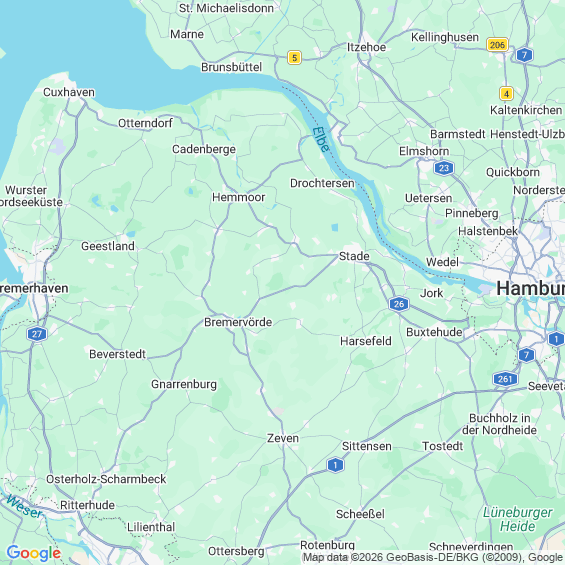This screenshot has width=565, height=565.
Task: Click the yellow 206 road shield
Action: [x=497, y=45]
